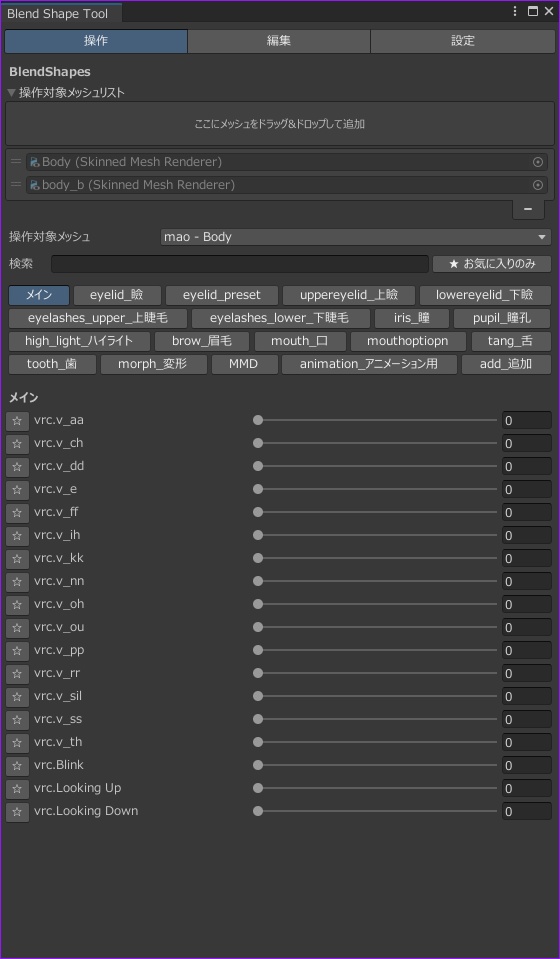
Task: Toggle お気に入りのみ favorites-only filter
Action: (492, 264)
